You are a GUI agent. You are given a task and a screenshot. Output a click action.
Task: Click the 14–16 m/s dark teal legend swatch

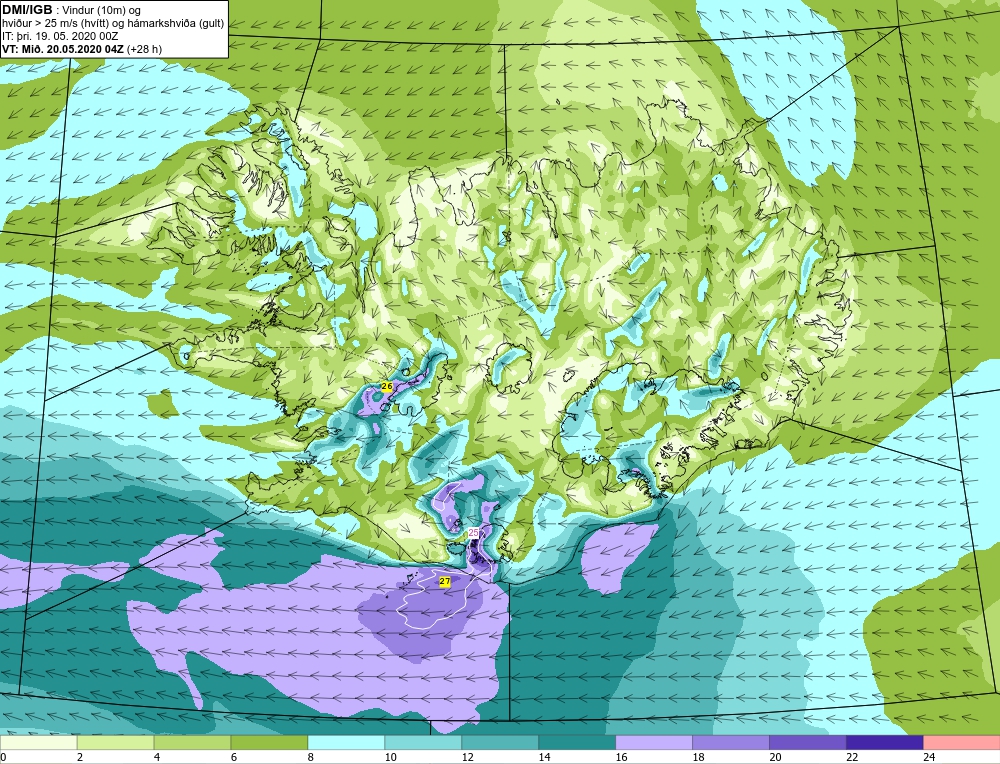(577, 743)
